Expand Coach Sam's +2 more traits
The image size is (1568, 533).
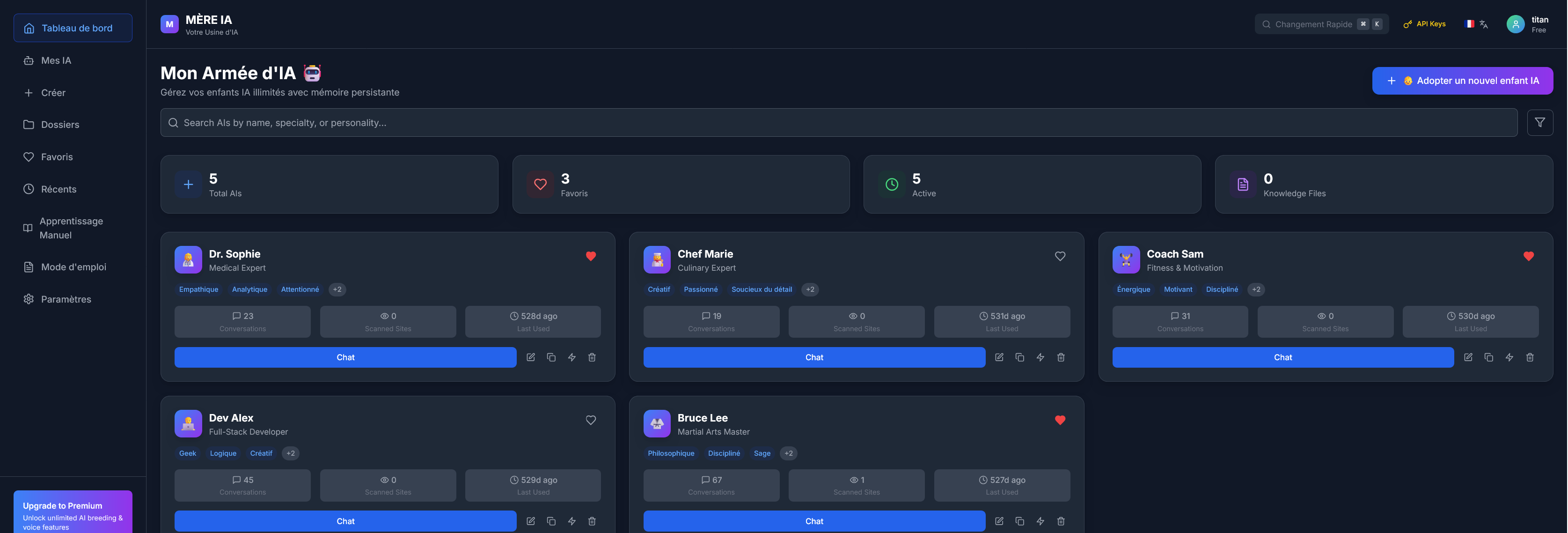pos(1256,289)
